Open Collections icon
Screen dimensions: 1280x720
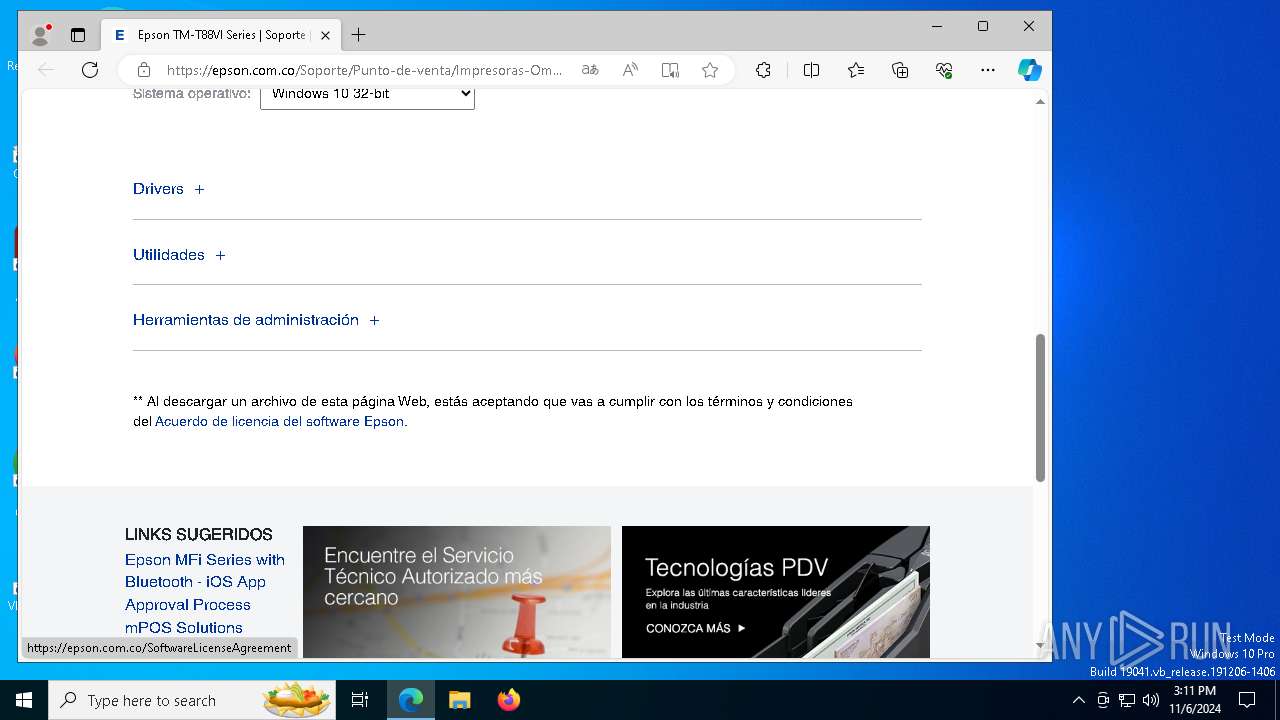click(x=900, y=70)
